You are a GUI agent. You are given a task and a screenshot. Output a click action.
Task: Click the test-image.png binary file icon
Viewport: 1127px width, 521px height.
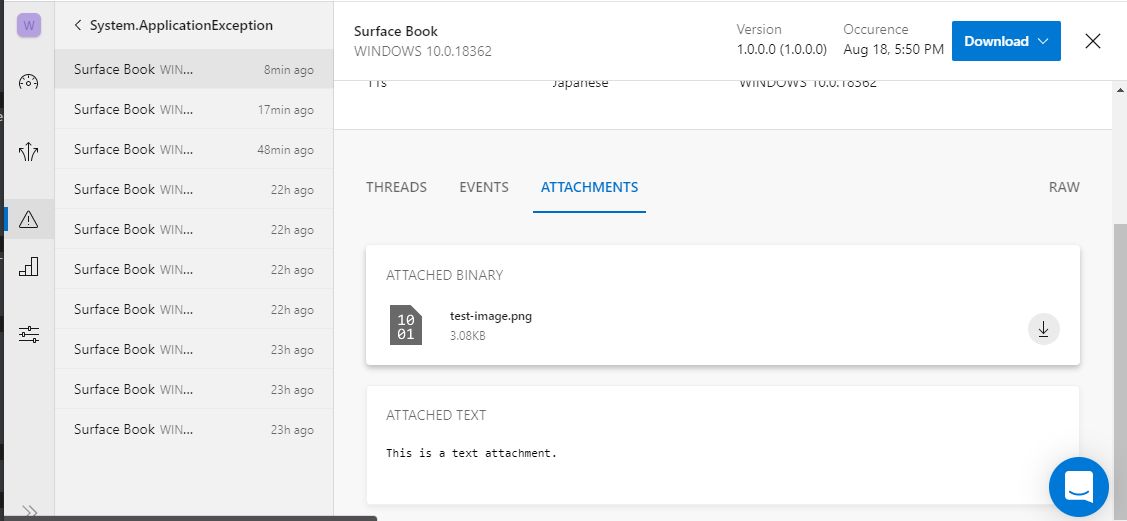[405, 325]
